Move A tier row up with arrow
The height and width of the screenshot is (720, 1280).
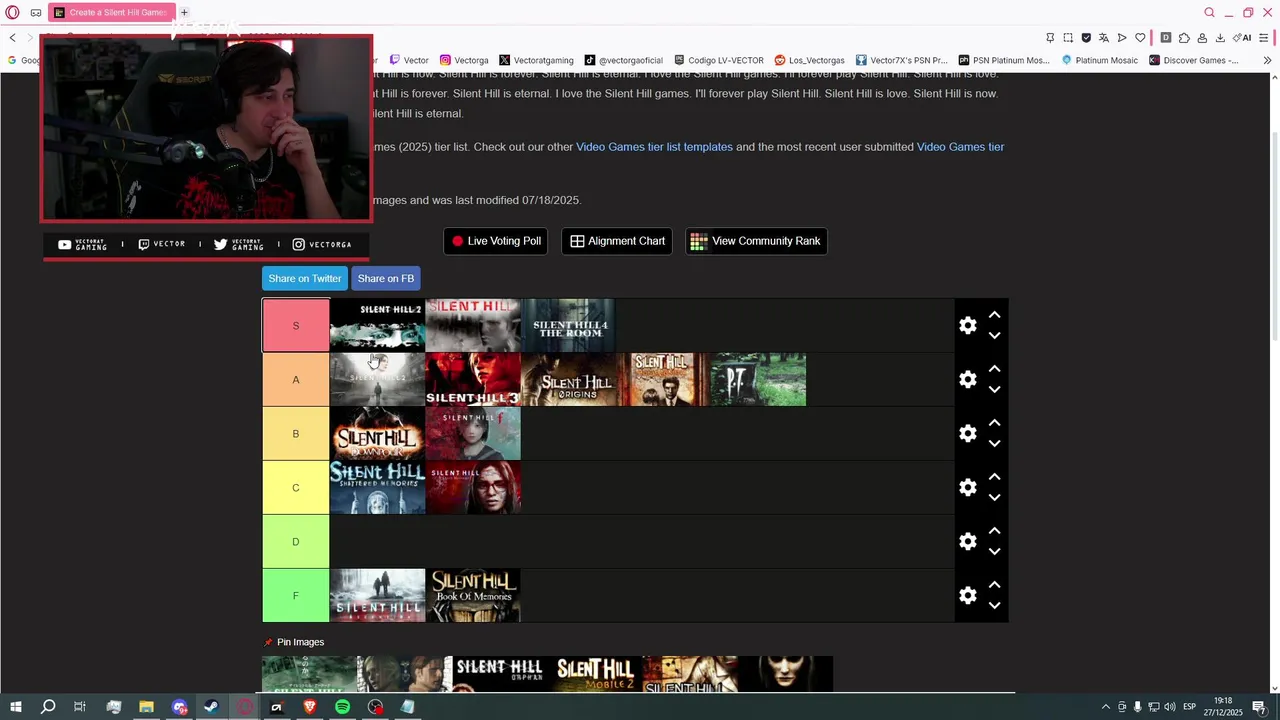coord(994,369)
